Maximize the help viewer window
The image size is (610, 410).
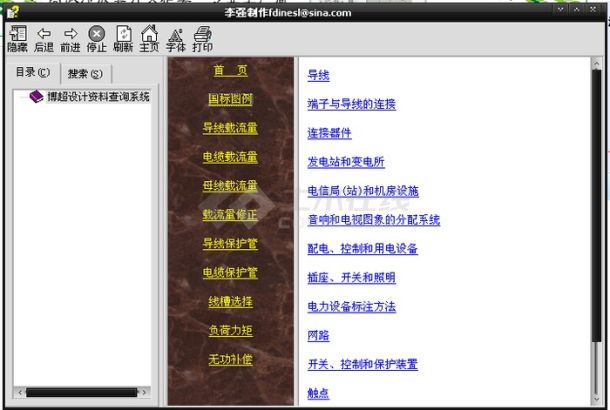(577, 9)
